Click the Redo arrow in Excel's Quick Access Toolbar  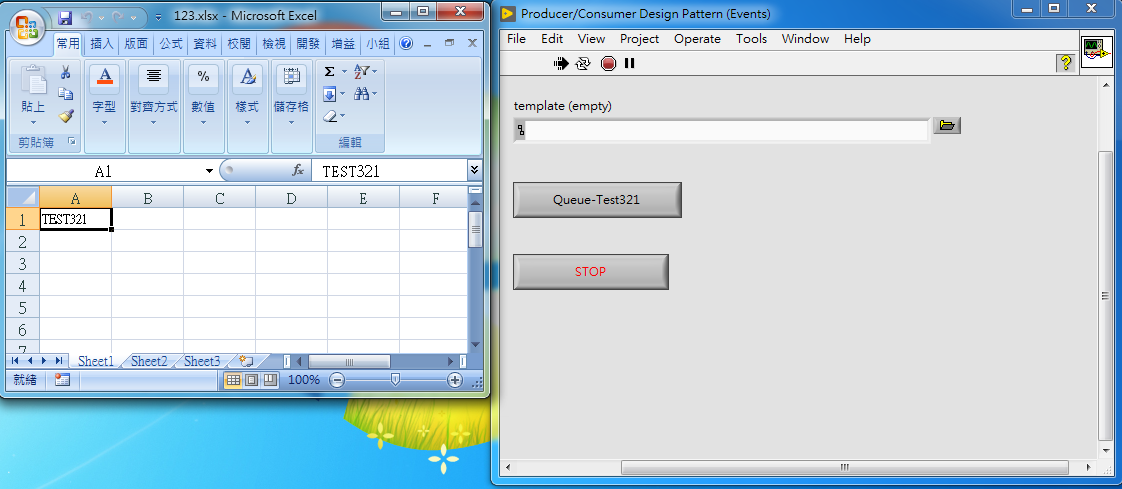(119, 16)
